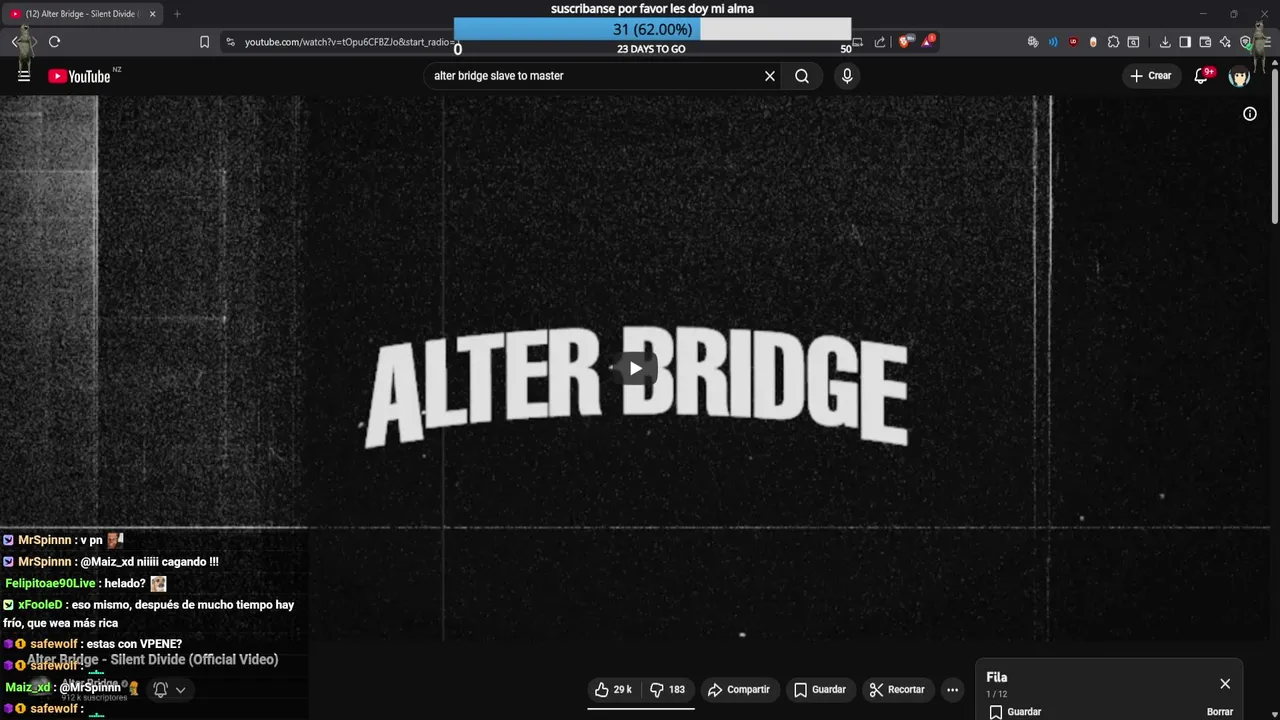Like the video with 29 k likes
1280x720 pixels.
(613, 690)
